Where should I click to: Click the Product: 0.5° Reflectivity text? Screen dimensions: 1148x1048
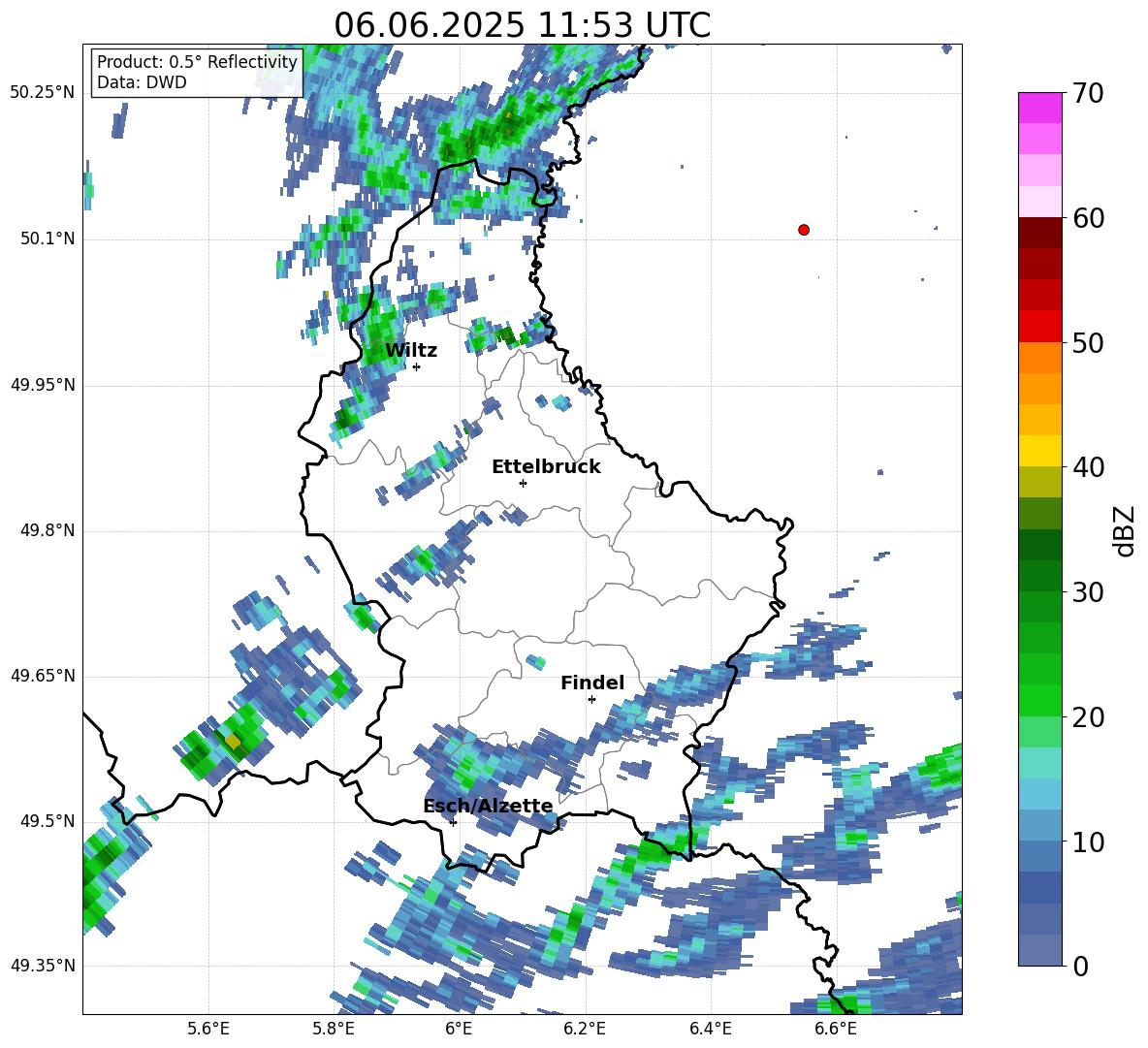tap(197, 62)
